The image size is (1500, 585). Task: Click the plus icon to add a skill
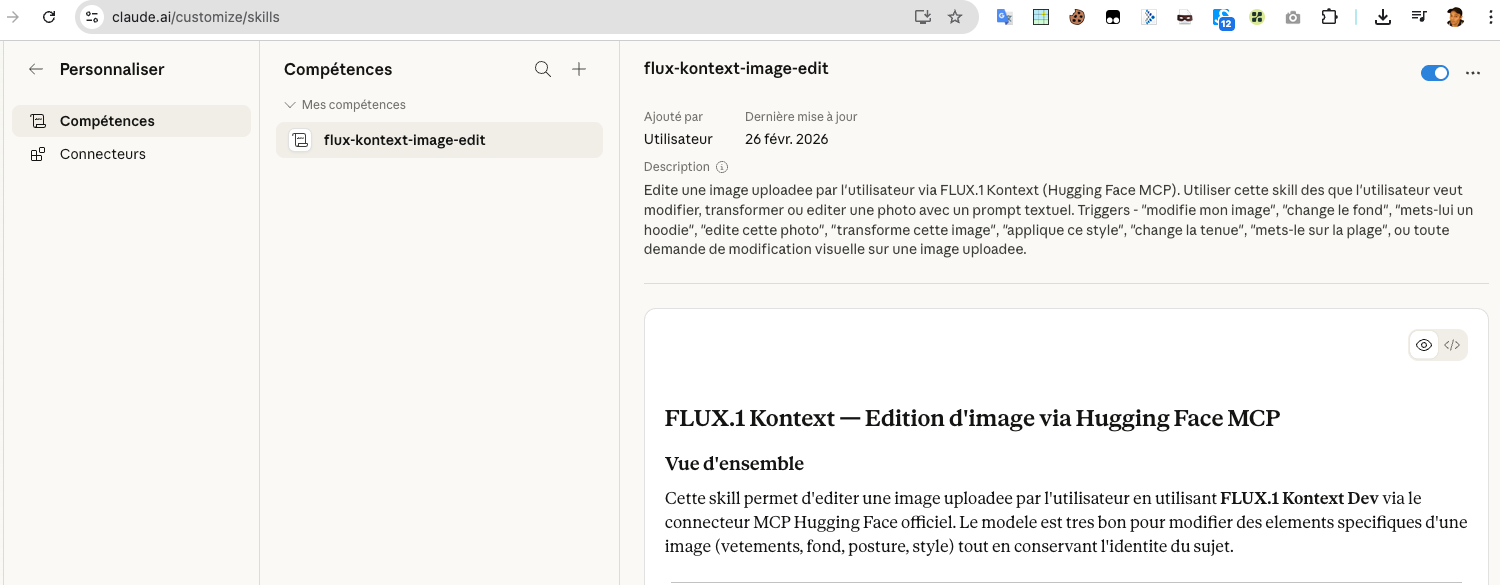coord(579,69)
